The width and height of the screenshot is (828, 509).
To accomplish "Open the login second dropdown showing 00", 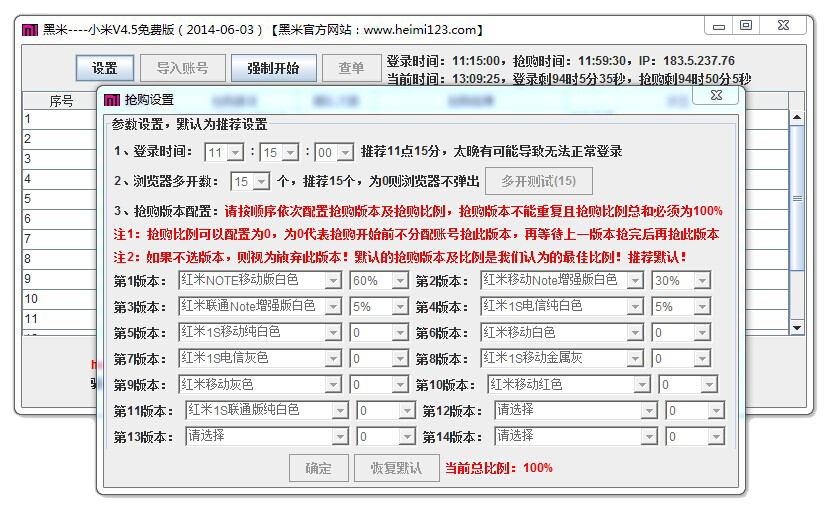I will tap(334, 153).
